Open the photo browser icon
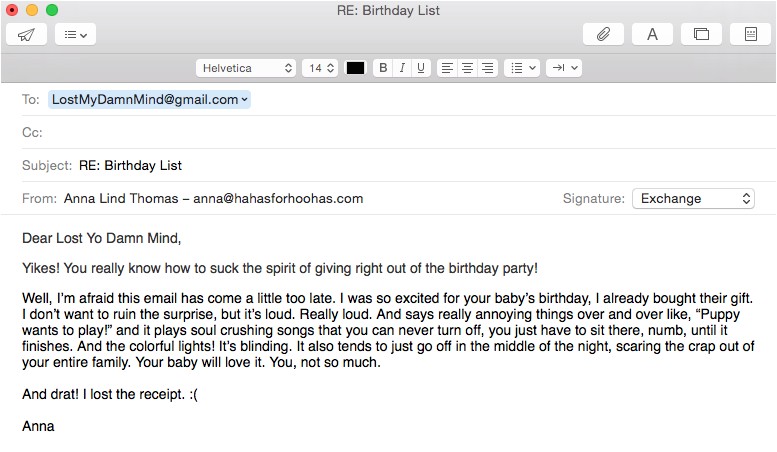Screen dimensions: 777x452 point(701,34)
